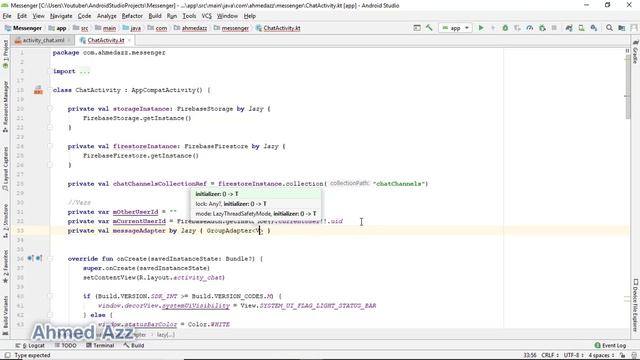Open Layout Captures side panel

coord(5,169)
